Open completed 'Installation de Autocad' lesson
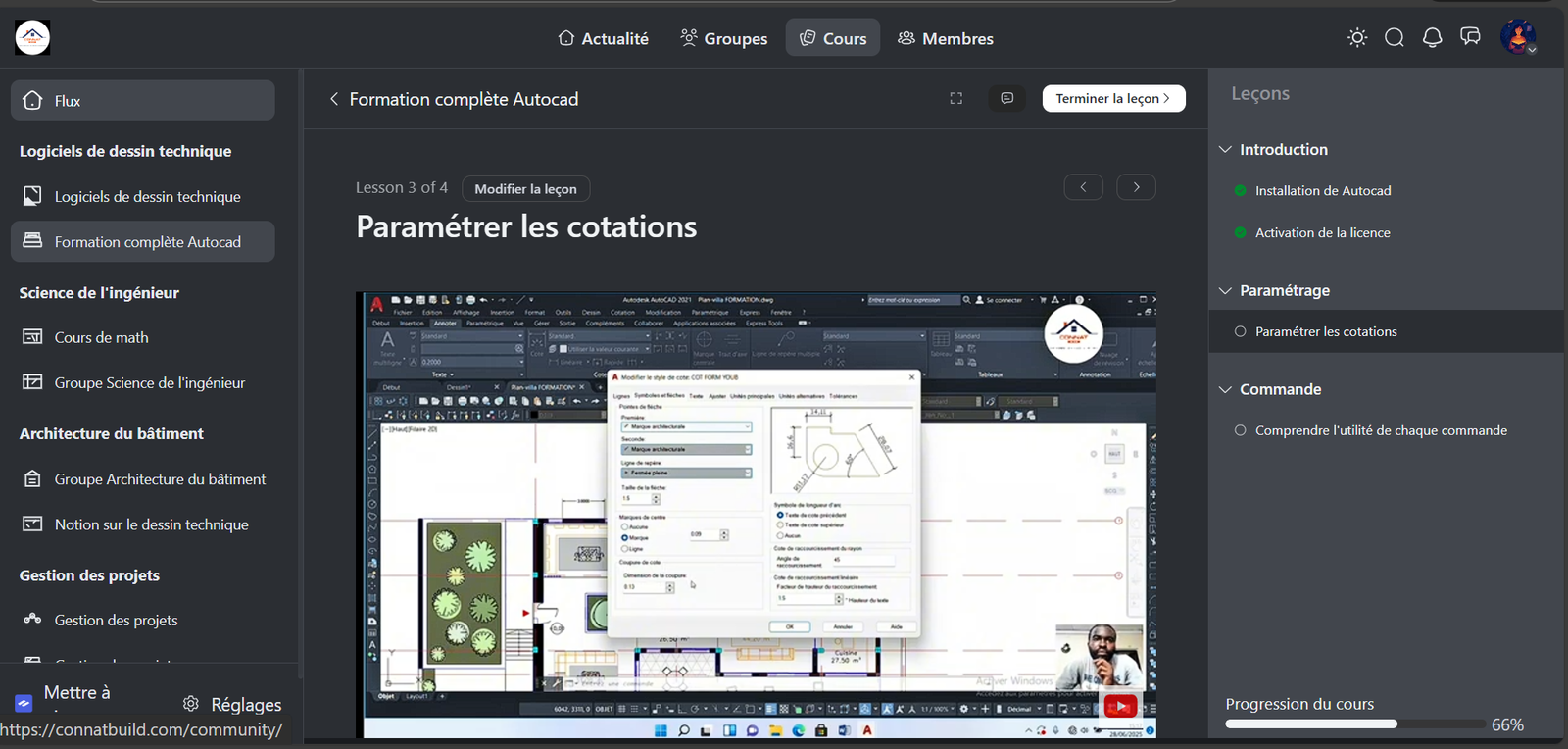1568x749 pixels. (x=1323, y=191)
